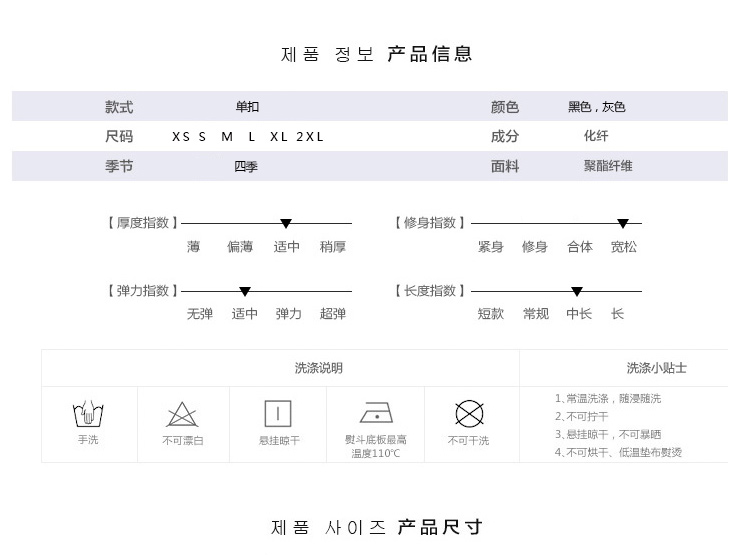Select size 2XL in the size row
The image size is (750, 555).
[310, 137]
